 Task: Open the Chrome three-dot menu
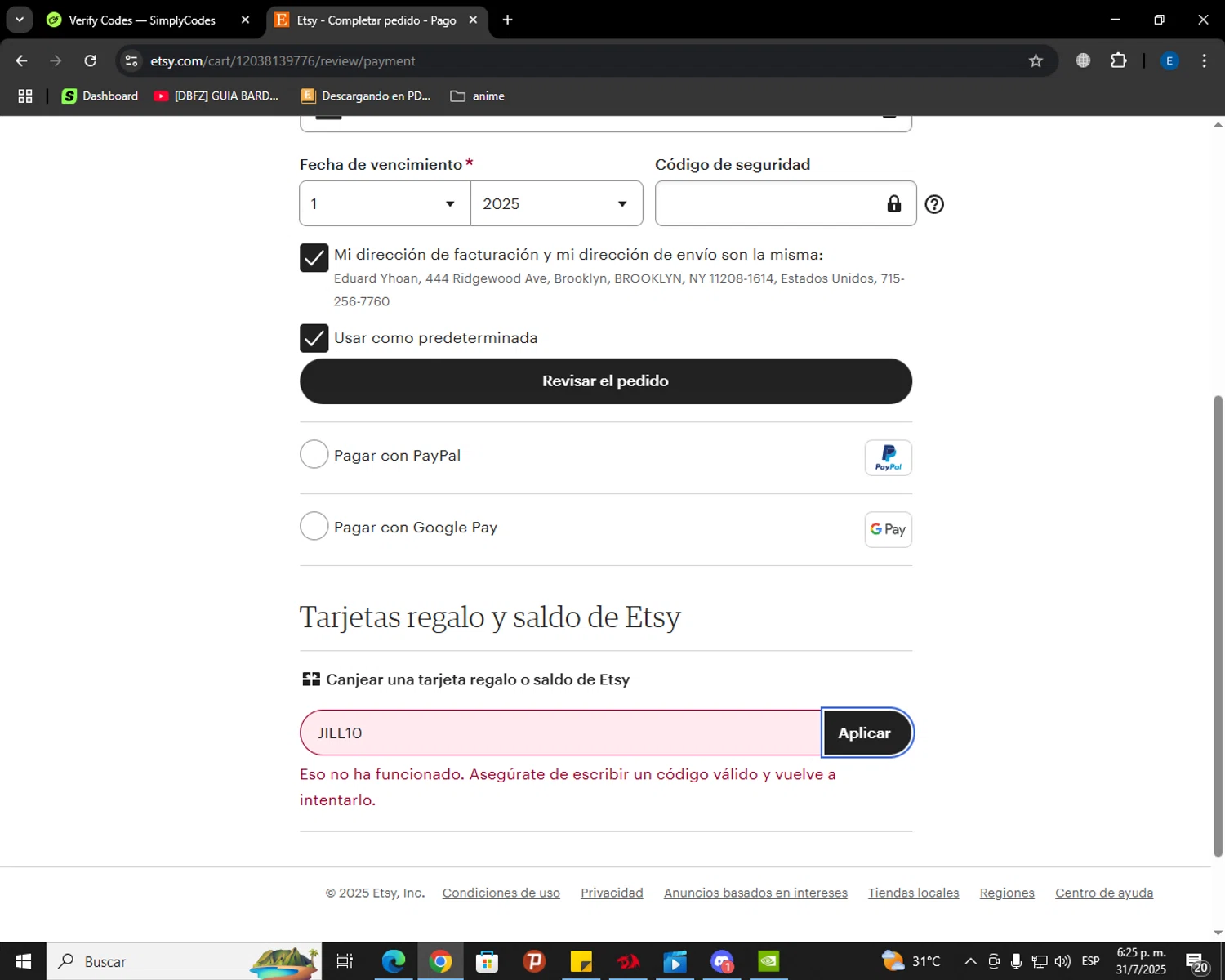[x=1205, y=60]
